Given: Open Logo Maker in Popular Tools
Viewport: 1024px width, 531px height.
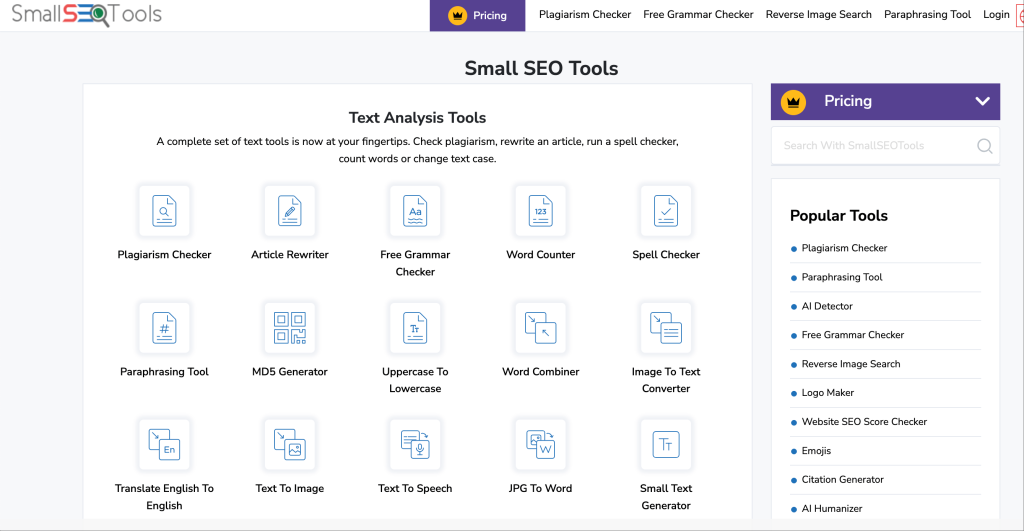Looking at the screenshot, I should 827,393.
